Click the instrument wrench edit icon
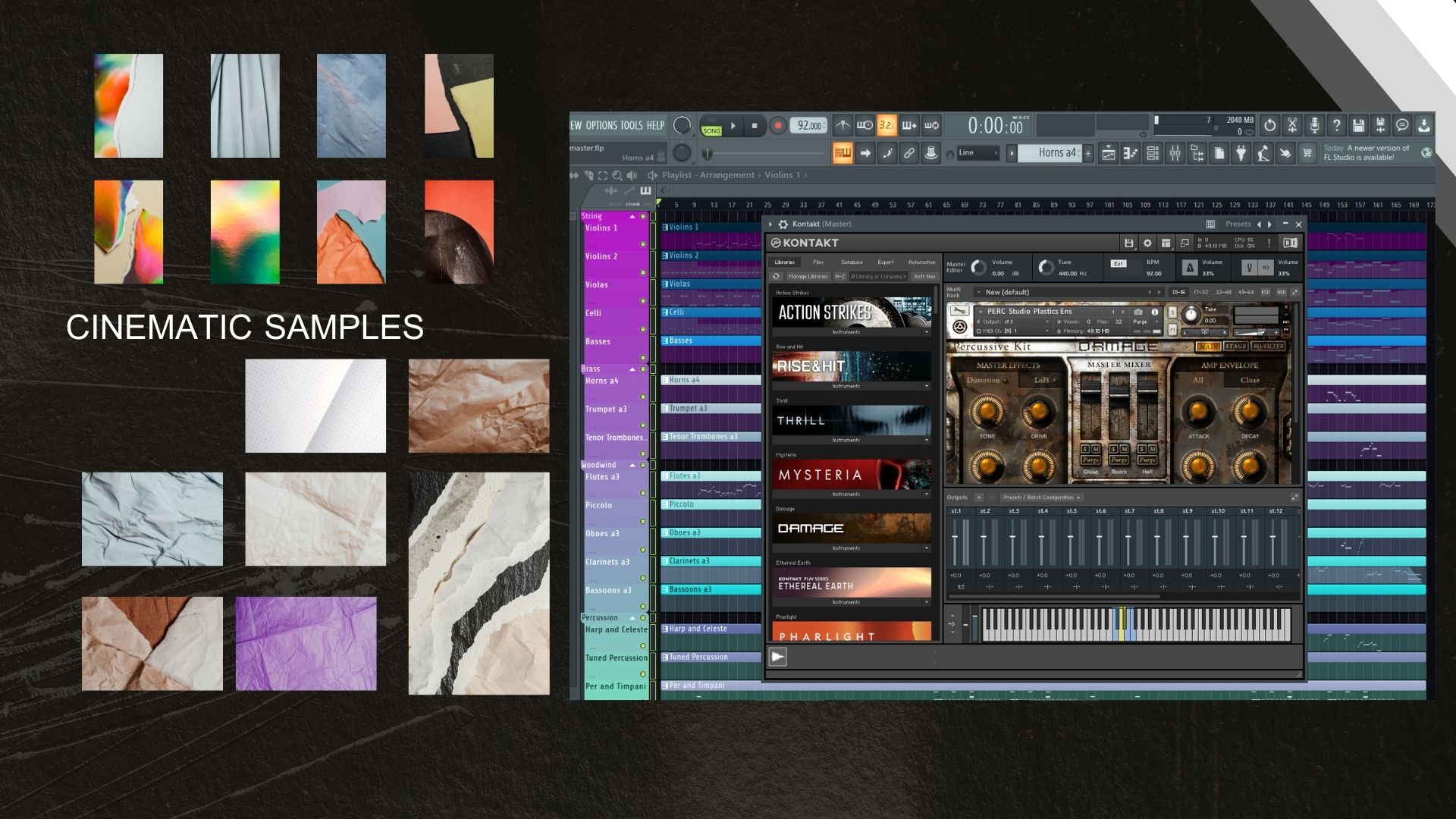This screenshot has width=1456, height=819. point(959,312)
